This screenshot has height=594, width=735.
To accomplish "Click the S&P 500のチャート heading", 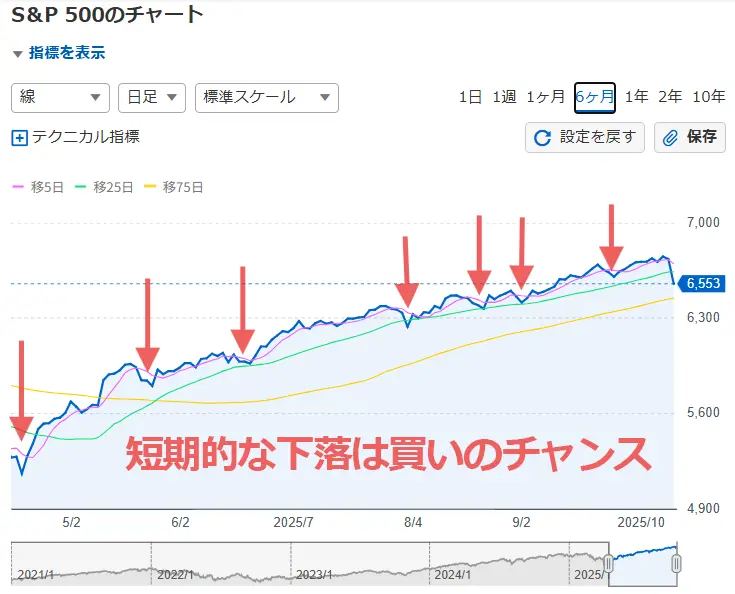I will tap(107, 15).
